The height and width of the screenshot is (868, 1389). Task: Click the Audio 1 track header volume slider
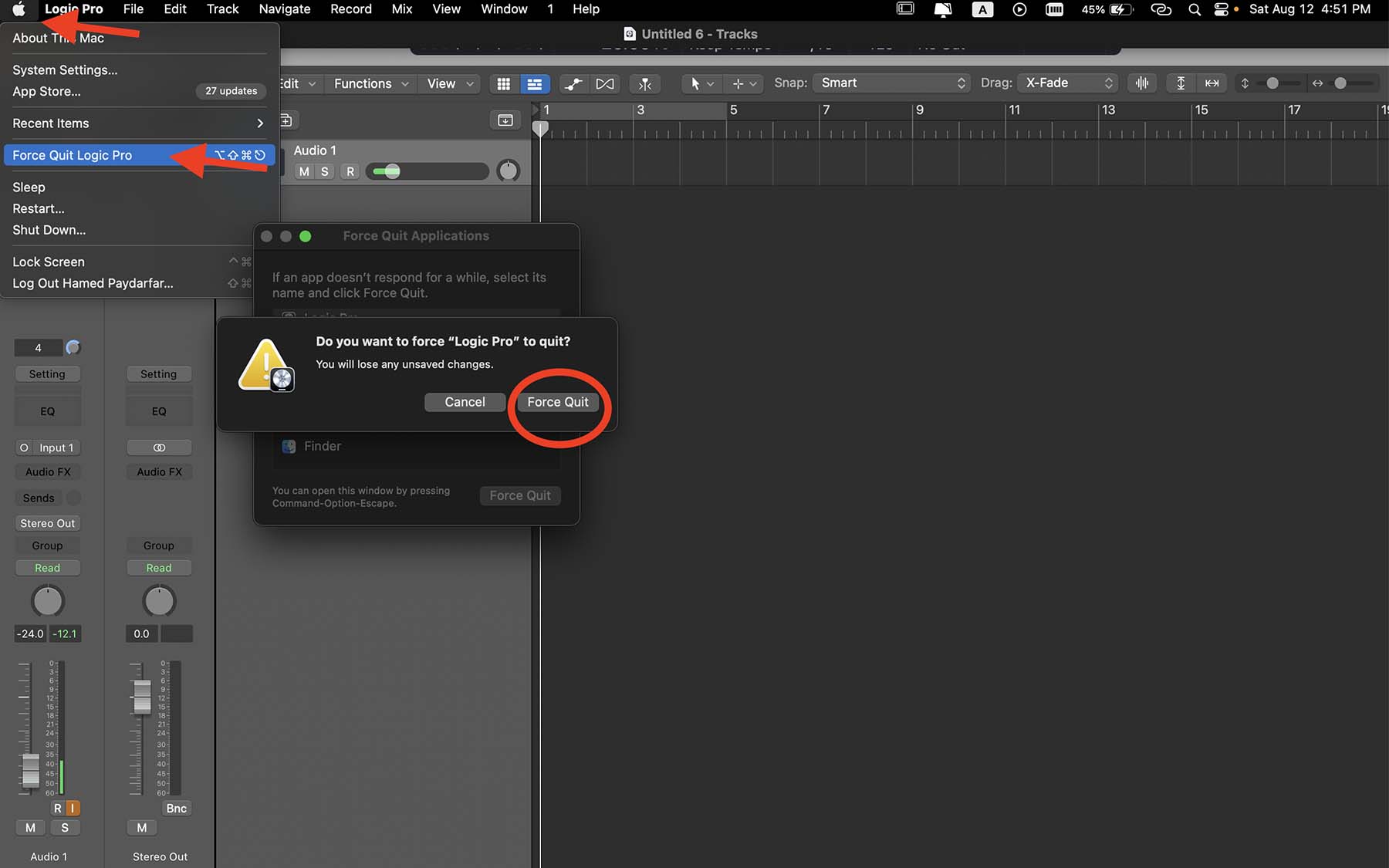[427, 171]
